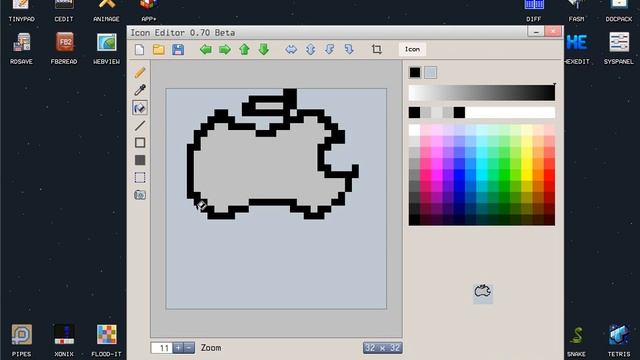Launch the FLOOD-IT game icon

pos(106,340)
